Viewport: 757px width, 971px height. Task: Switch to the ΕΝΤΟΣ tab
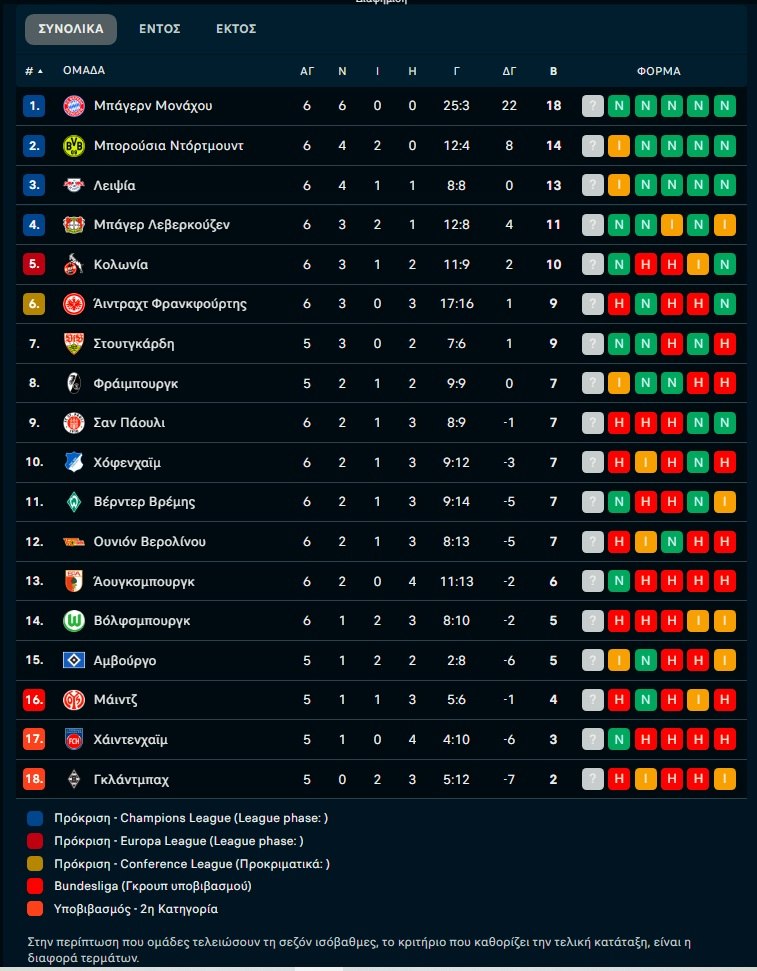(x=159, y=29)
